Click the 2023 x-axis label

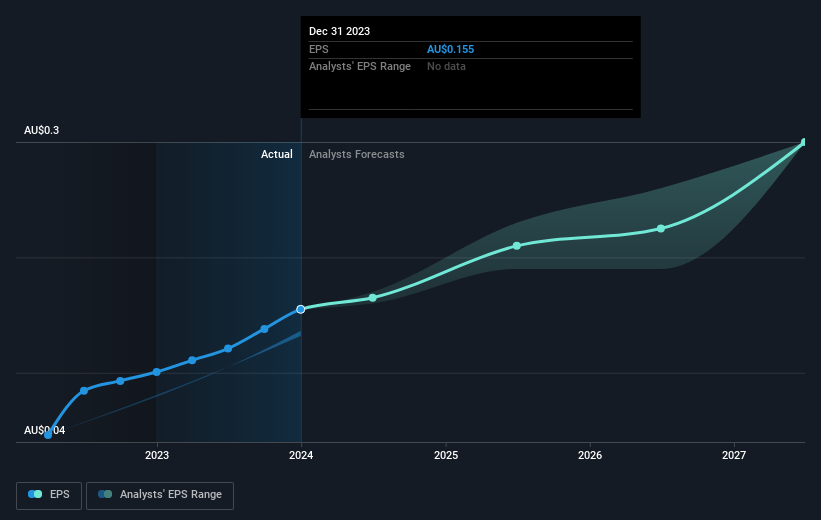(x=157, y=455)
